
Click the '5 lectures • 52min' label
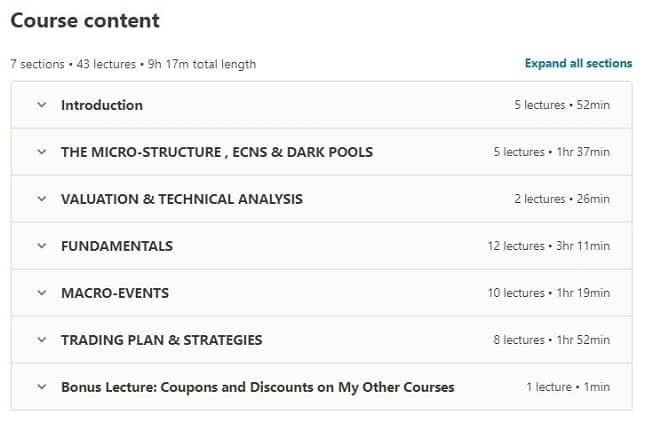tap(562, 105)
